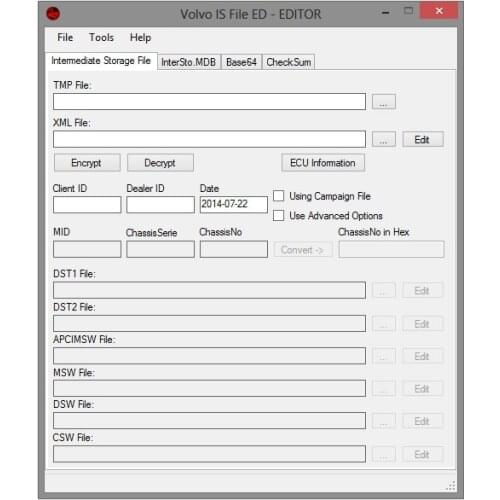Click Edit next to CSW File
The image size is (500, 500).
(423, 454)
